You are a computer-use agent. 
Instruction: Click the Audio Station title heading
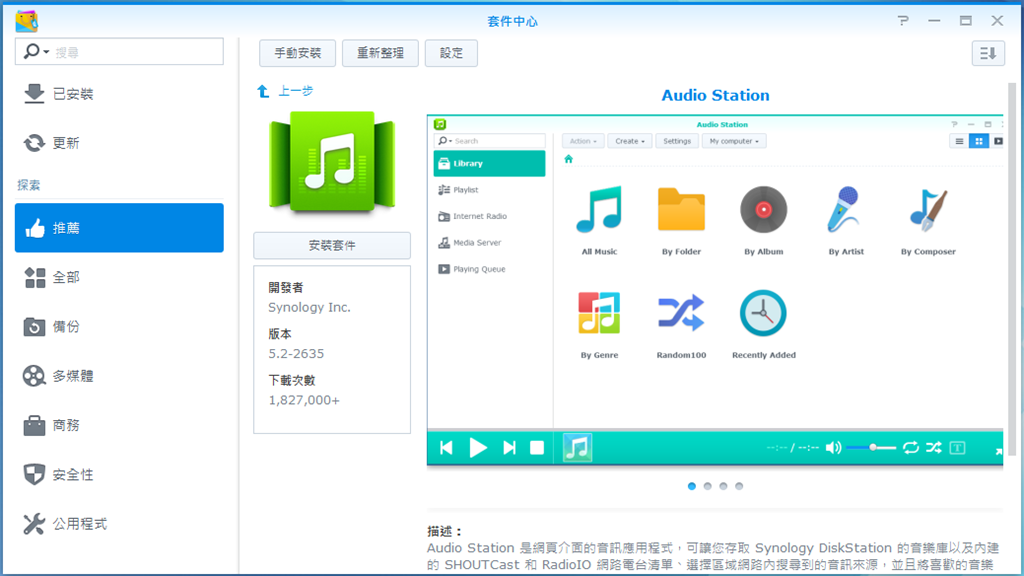click(715, 95)
